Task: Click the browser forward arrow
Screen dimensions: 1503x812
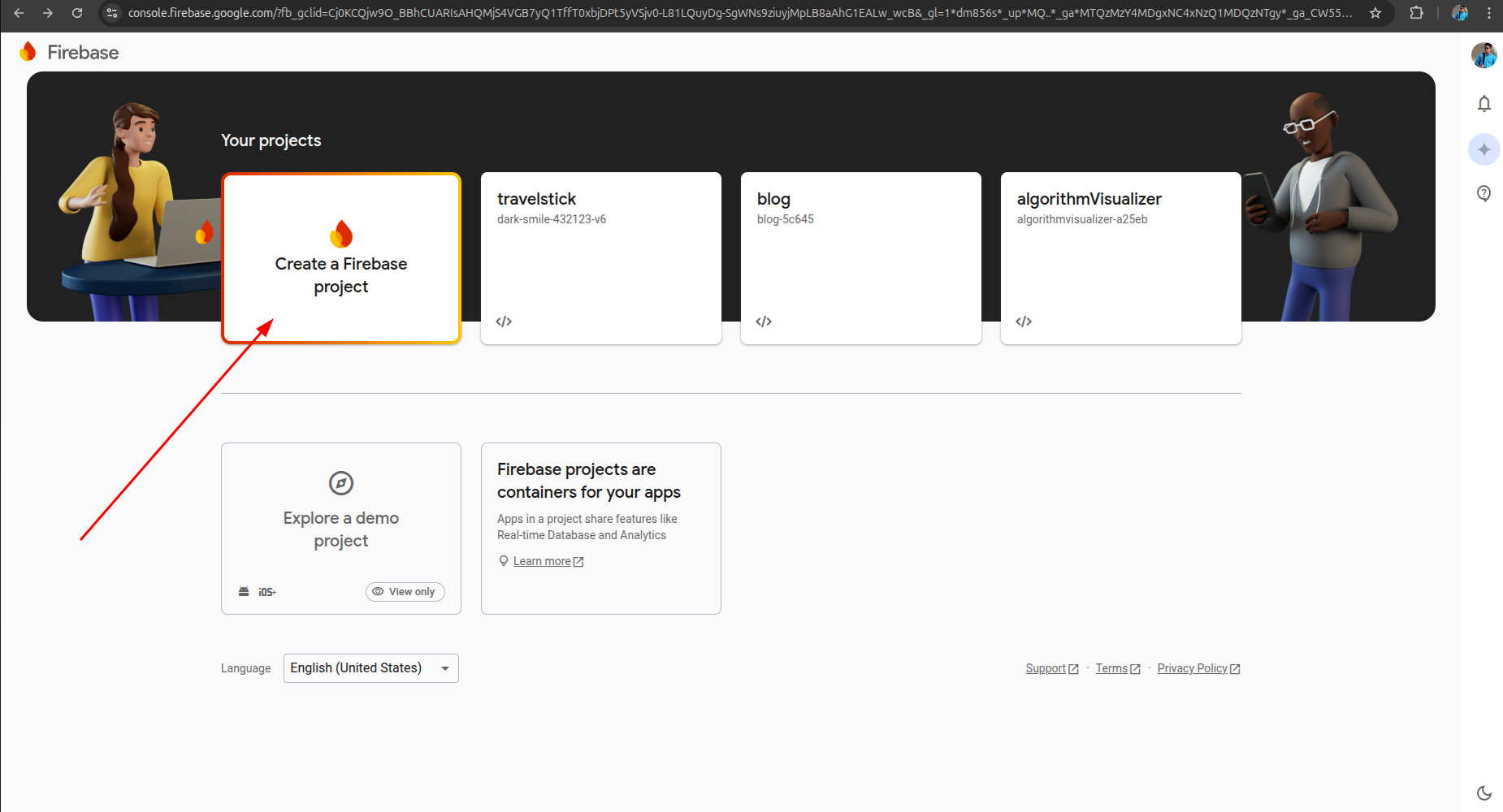Action: [48, 13]
